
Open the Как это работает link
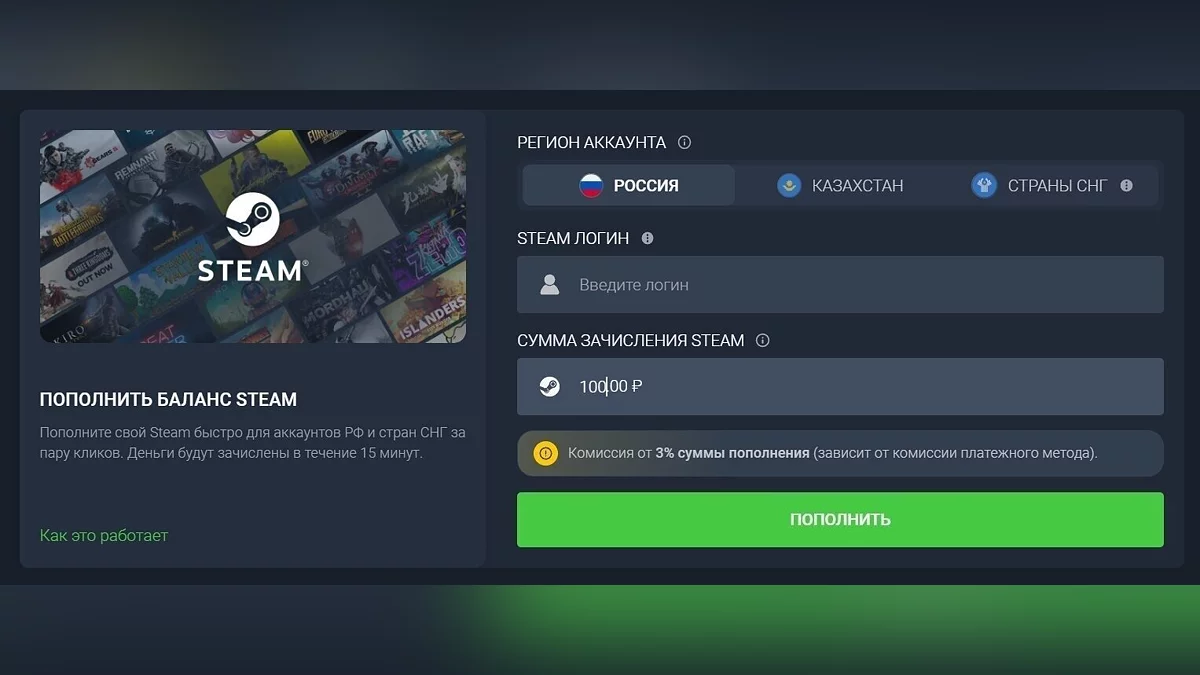point(104,535)
